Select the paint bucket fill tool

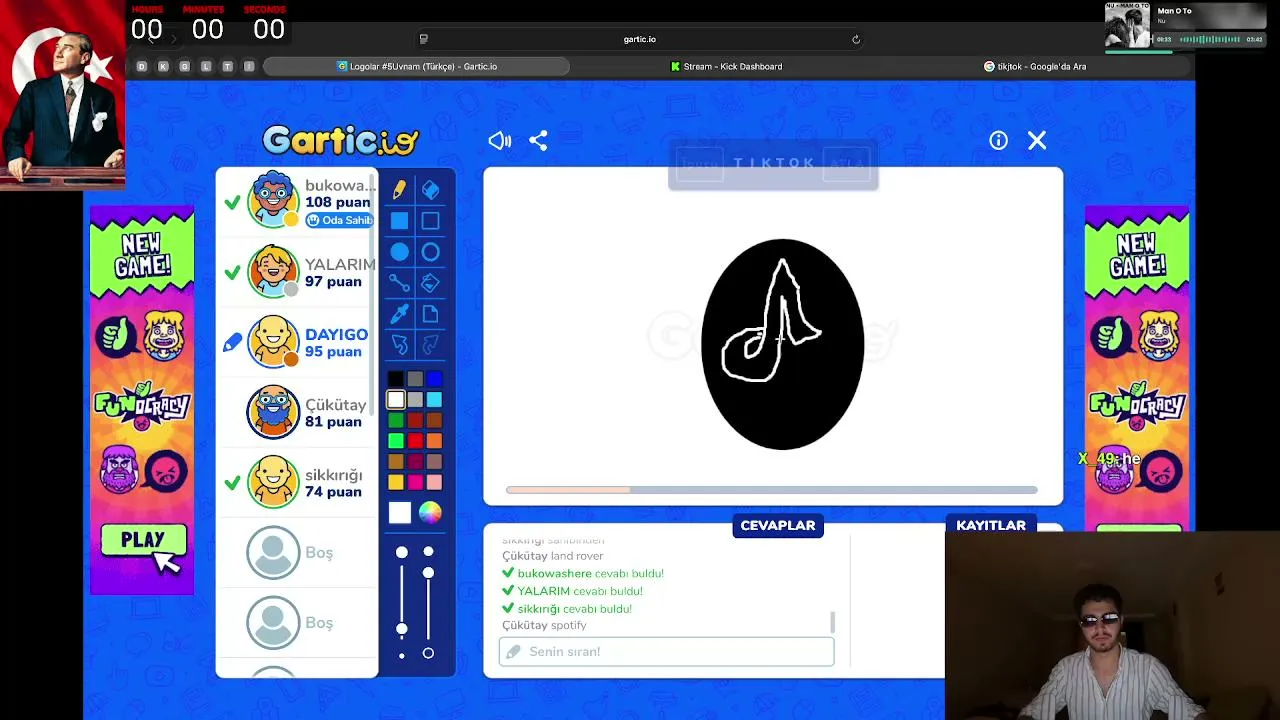[x=430, y=283]
